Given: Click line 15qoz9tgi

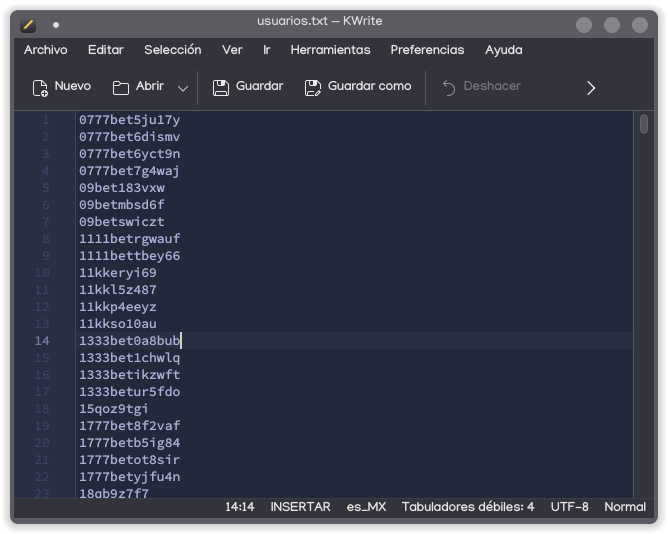Looking at the screenshot, I should [114, 409].
